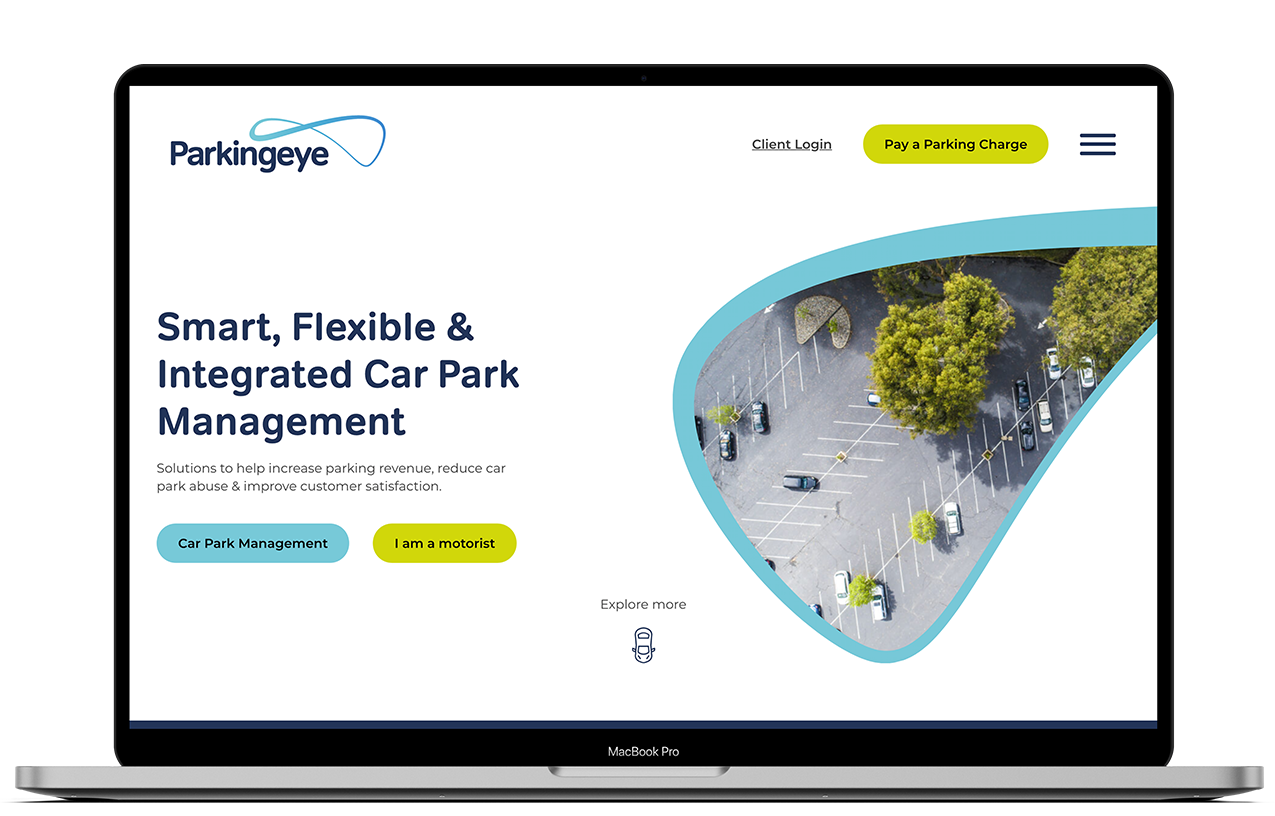1275x816 pixels.
Task: Click the car-shaped Explore more icon
Action: click(643, 645)
